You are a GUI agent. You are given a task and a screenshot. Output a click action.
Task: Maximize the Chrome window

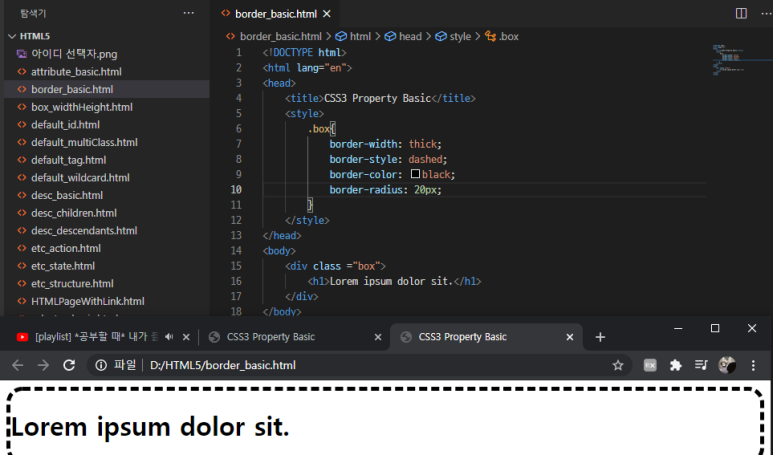(715, 328)
